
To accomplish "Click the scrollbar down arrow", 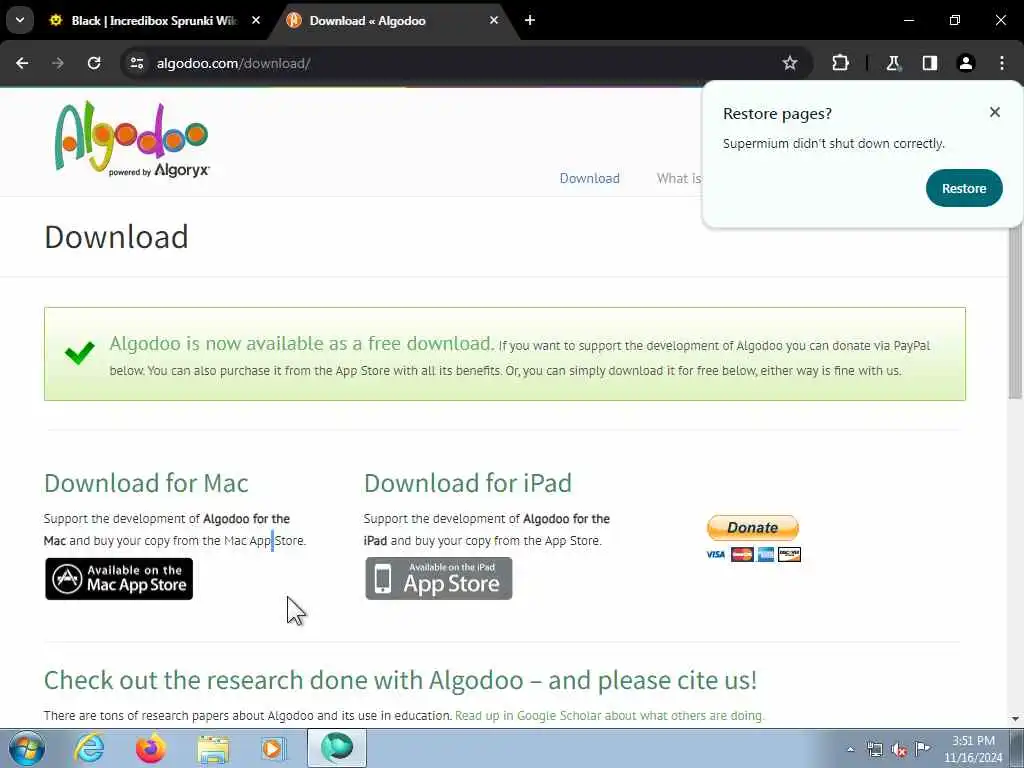I will (1016, 719).
